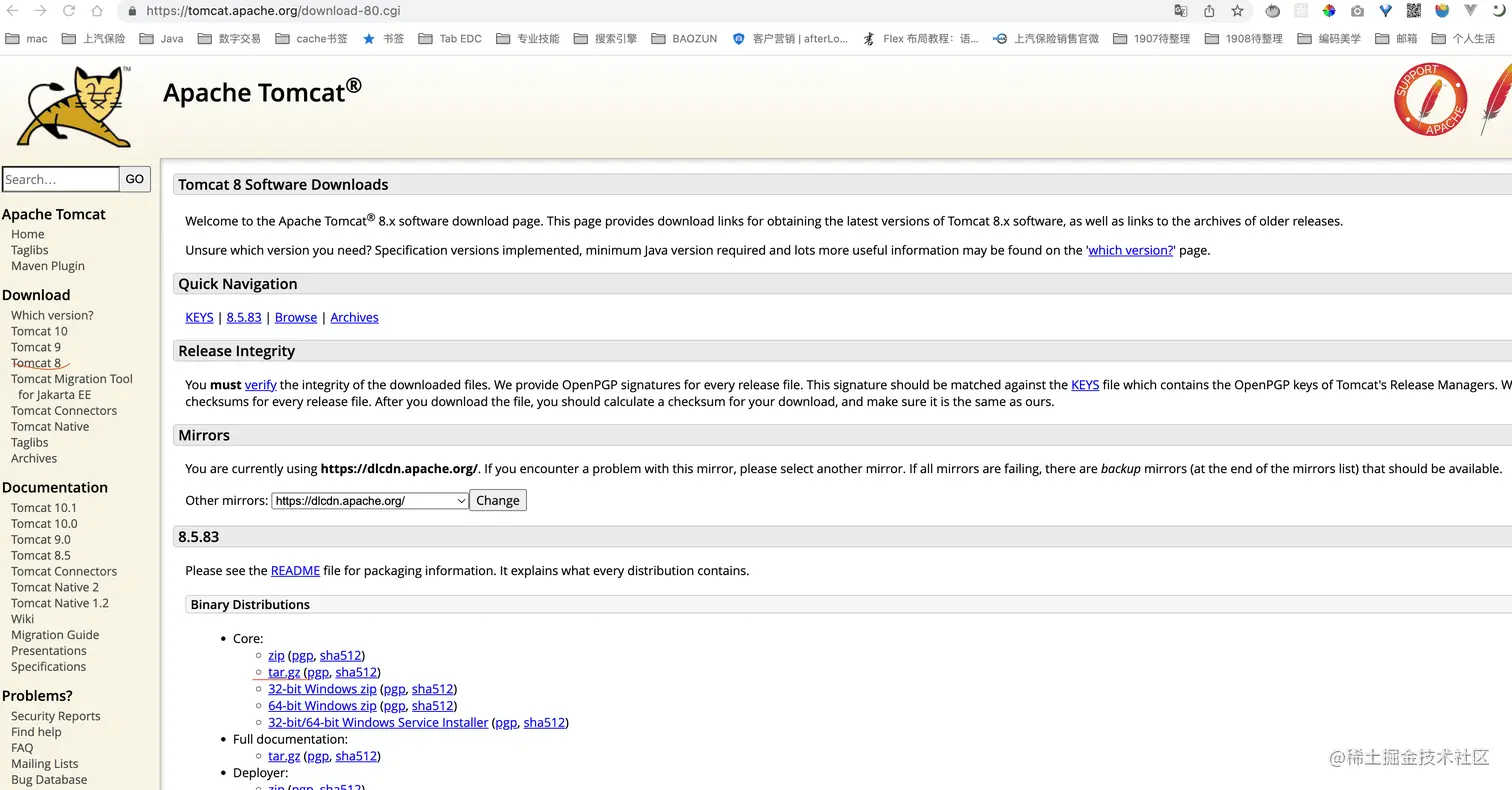Download the Core tar.gz distribution

click(284, 673)
